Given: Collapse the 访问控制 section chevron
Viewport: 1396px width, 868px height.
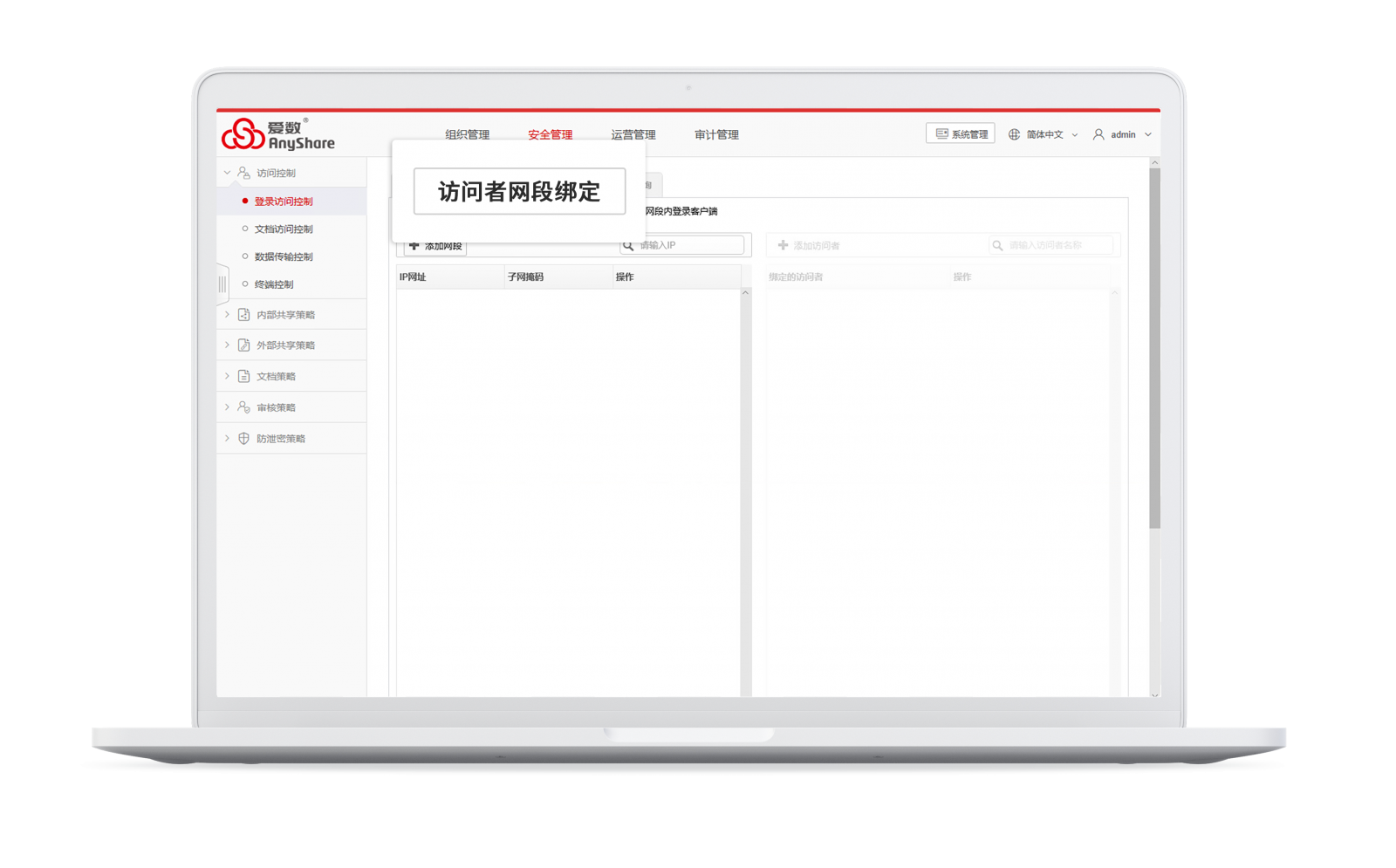Looking at the screenshot, I should pos(227,173).
